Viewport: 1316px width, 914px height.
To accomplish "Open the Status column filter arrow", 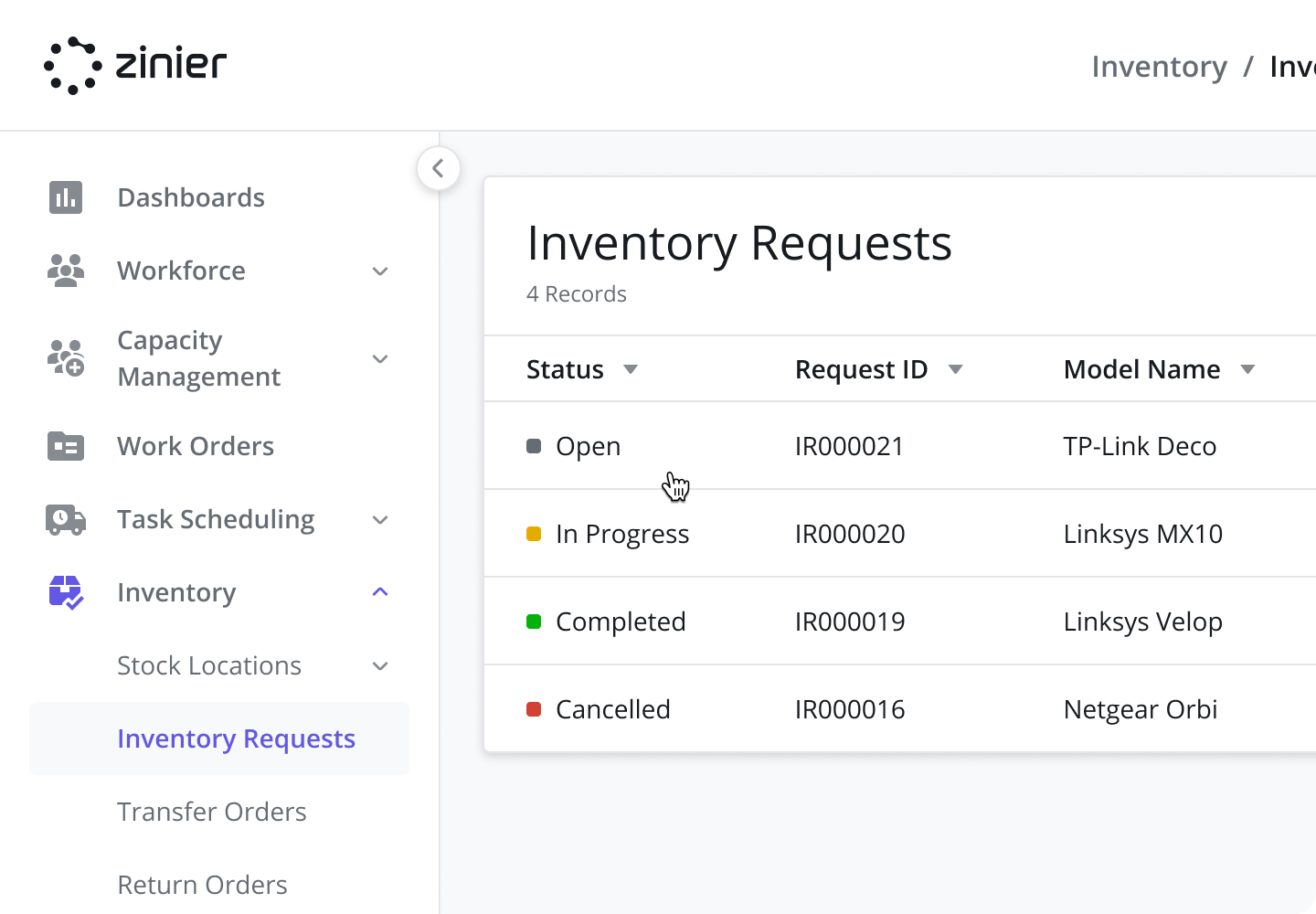I will click(x=631, y=369).
